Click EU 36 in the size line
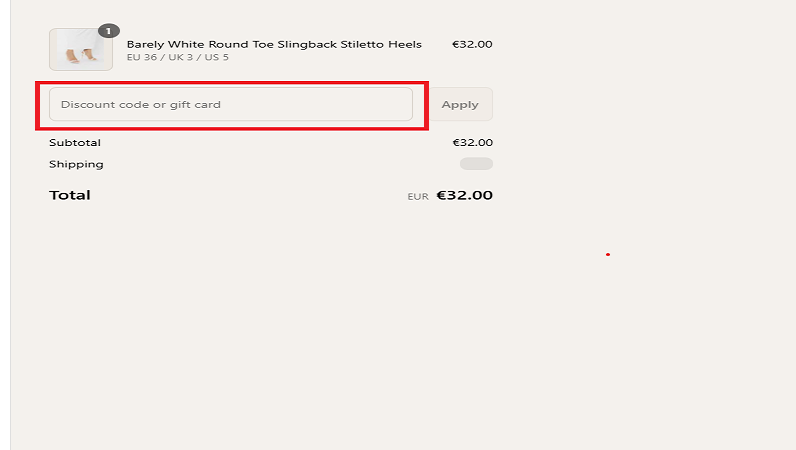796x450 pixels. pos(140,57)
